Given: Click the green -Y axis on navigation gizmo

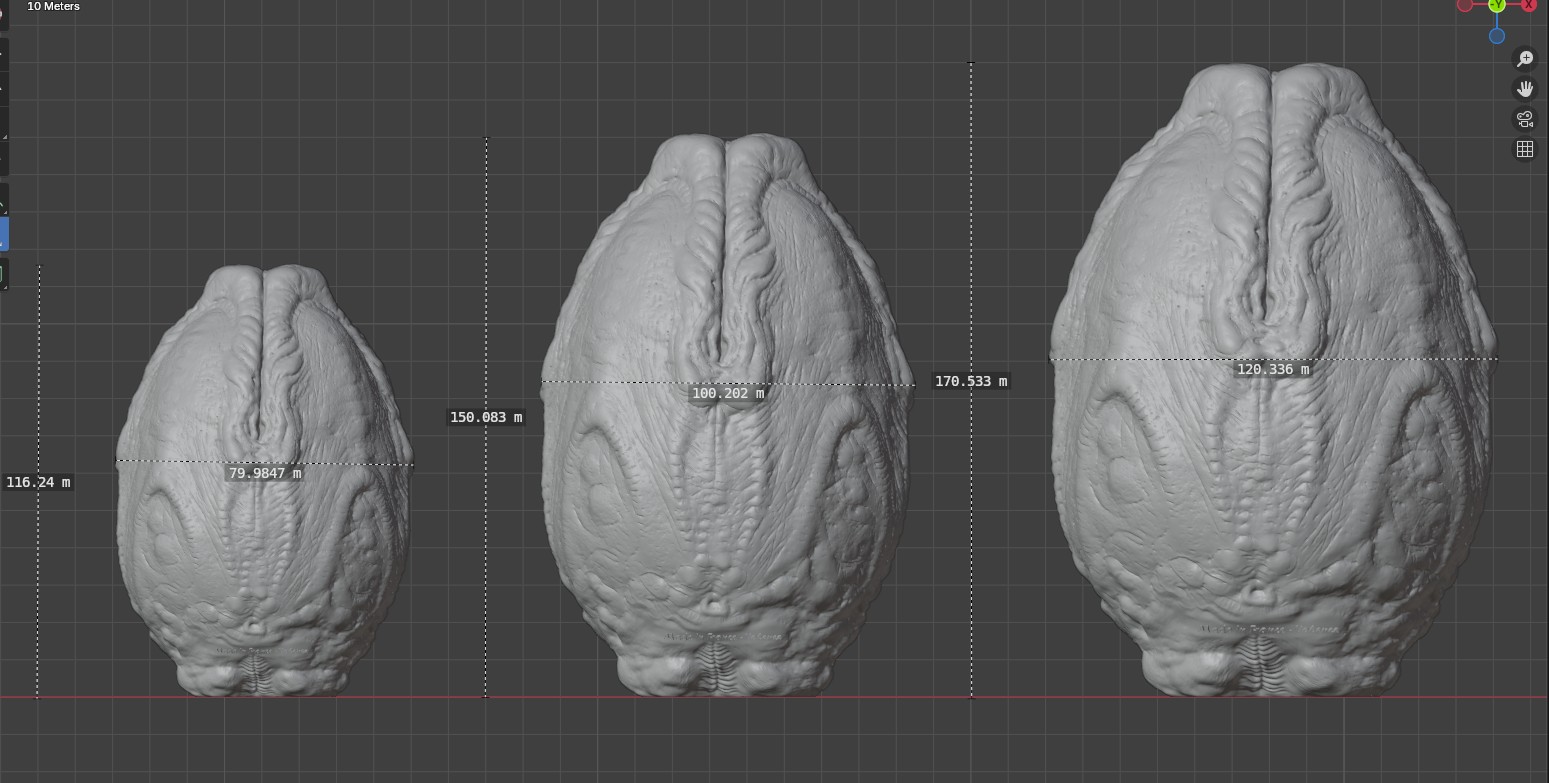Looking at the screenshot, I should (1496, 6).
